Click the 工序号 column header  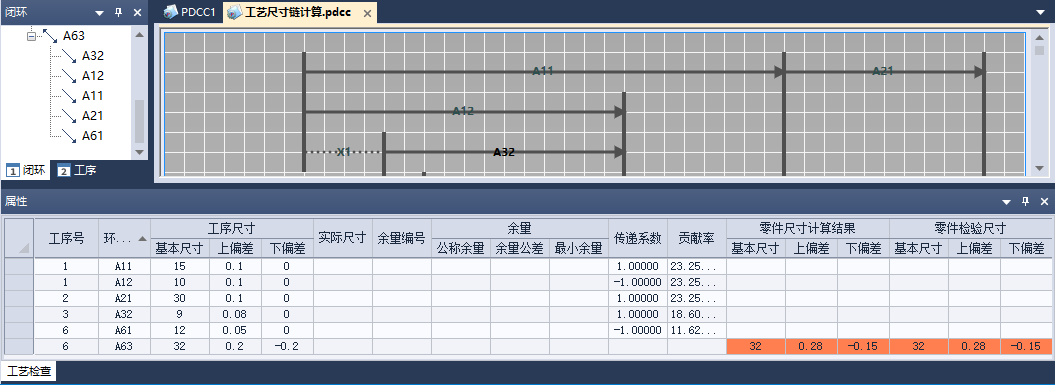66,238
